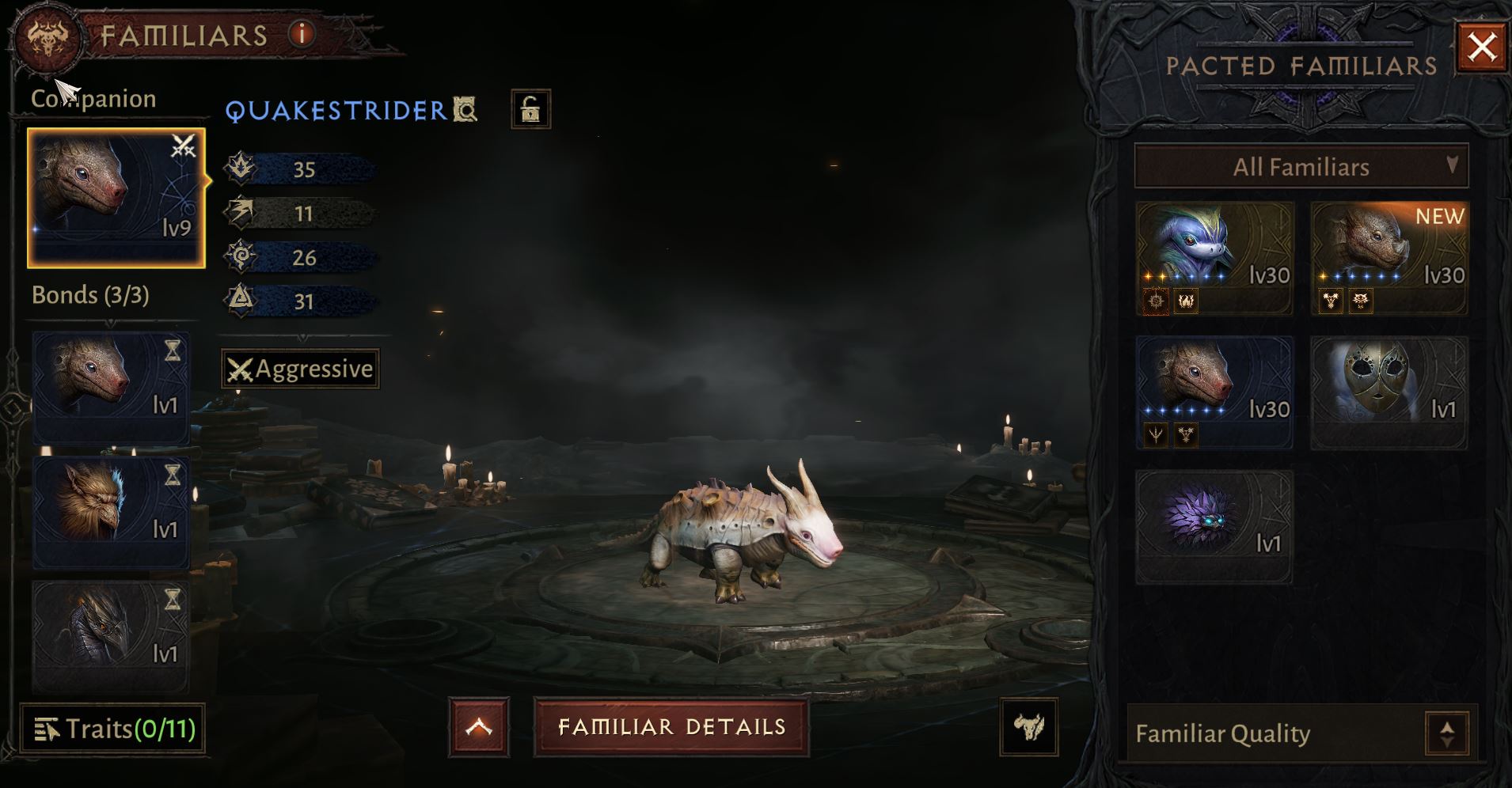Select the NEW lv30 familiar card
The width and height of the screenshot is (1512, 788).
1389,259
